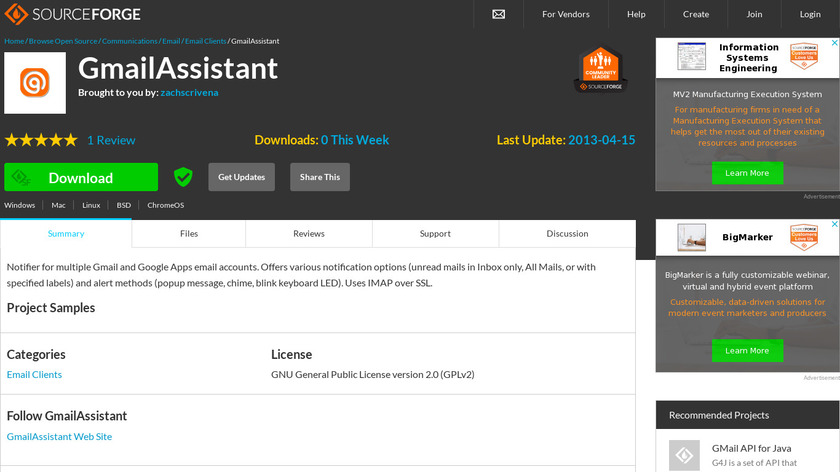This screenshot has height=472, width=840.
Task: Open the Create menu item
Action: pyautogui.click(x=695, y=14)
